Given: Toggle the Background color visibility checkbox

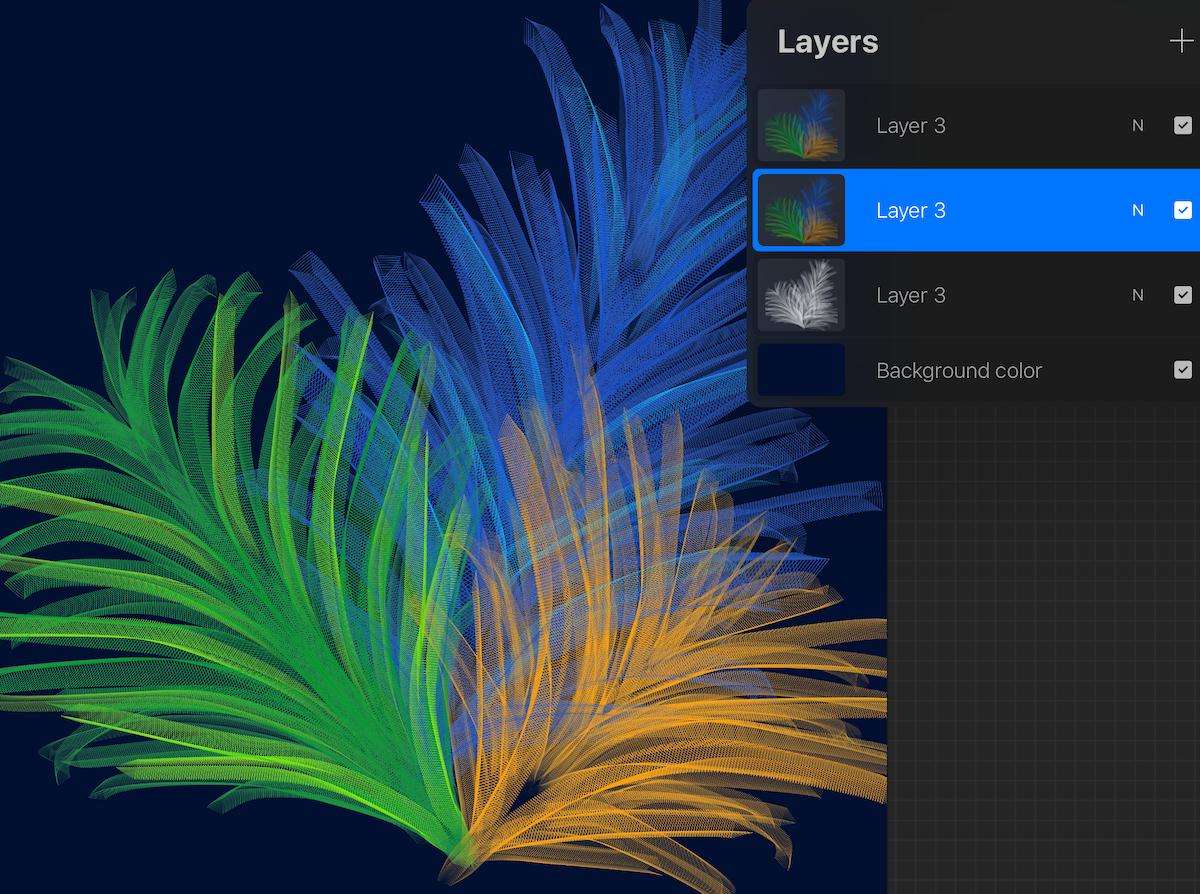Looking at the screenshot, I should coord(1183,370).
